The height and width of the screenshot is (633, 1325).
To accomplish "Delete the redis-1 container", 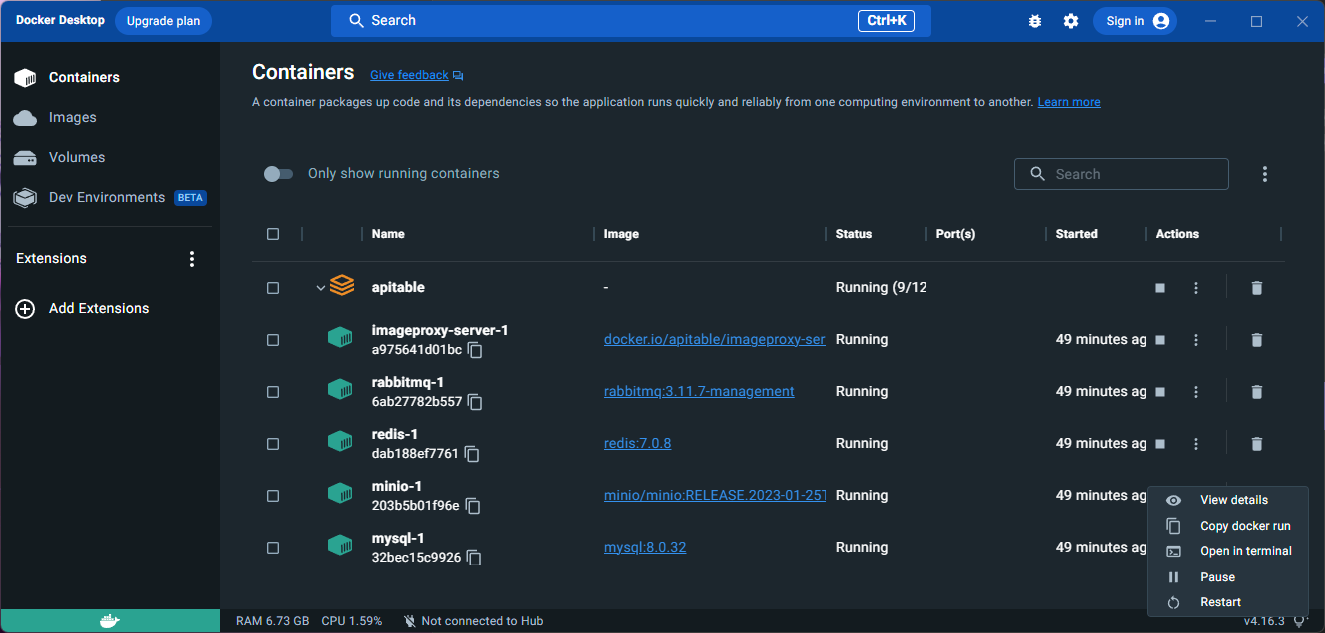I will [x=1257, y=444].
